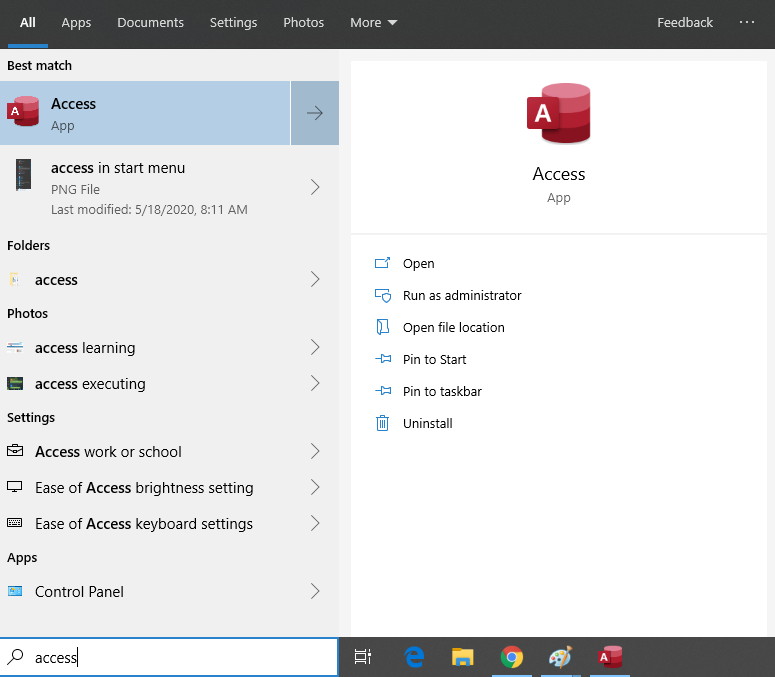The width and height of the screenshot is (775, 677).
Task: Open the three-dots options menu
Action: 747,22
